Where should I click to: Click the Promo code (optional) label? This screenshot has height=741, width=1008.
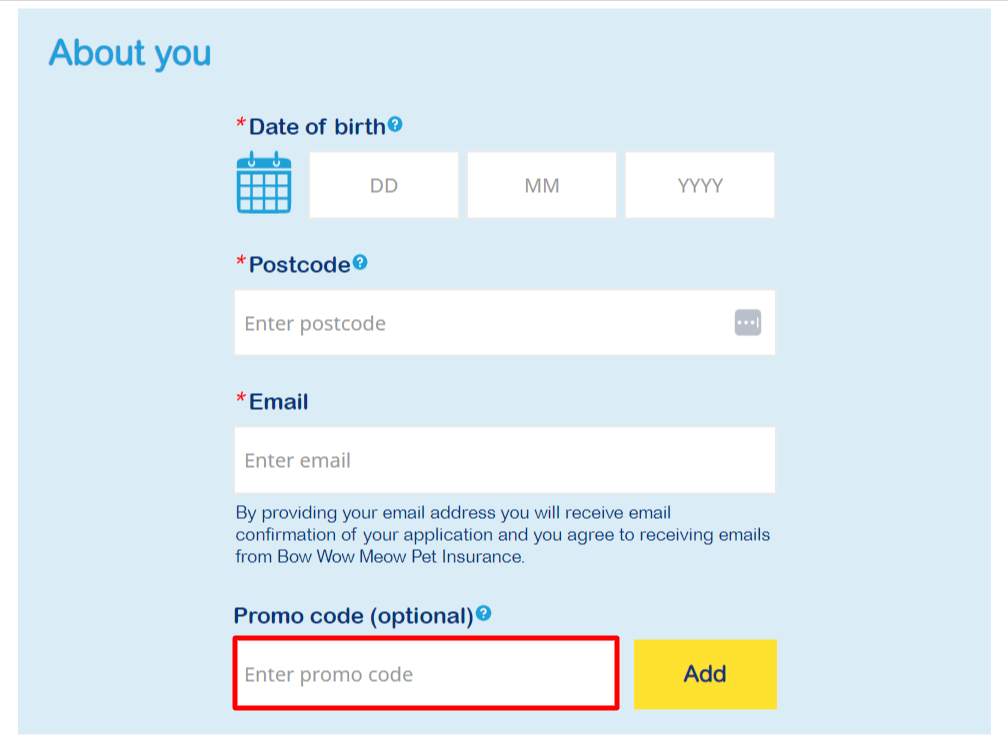pyautogui.click(x=353, y=616)
